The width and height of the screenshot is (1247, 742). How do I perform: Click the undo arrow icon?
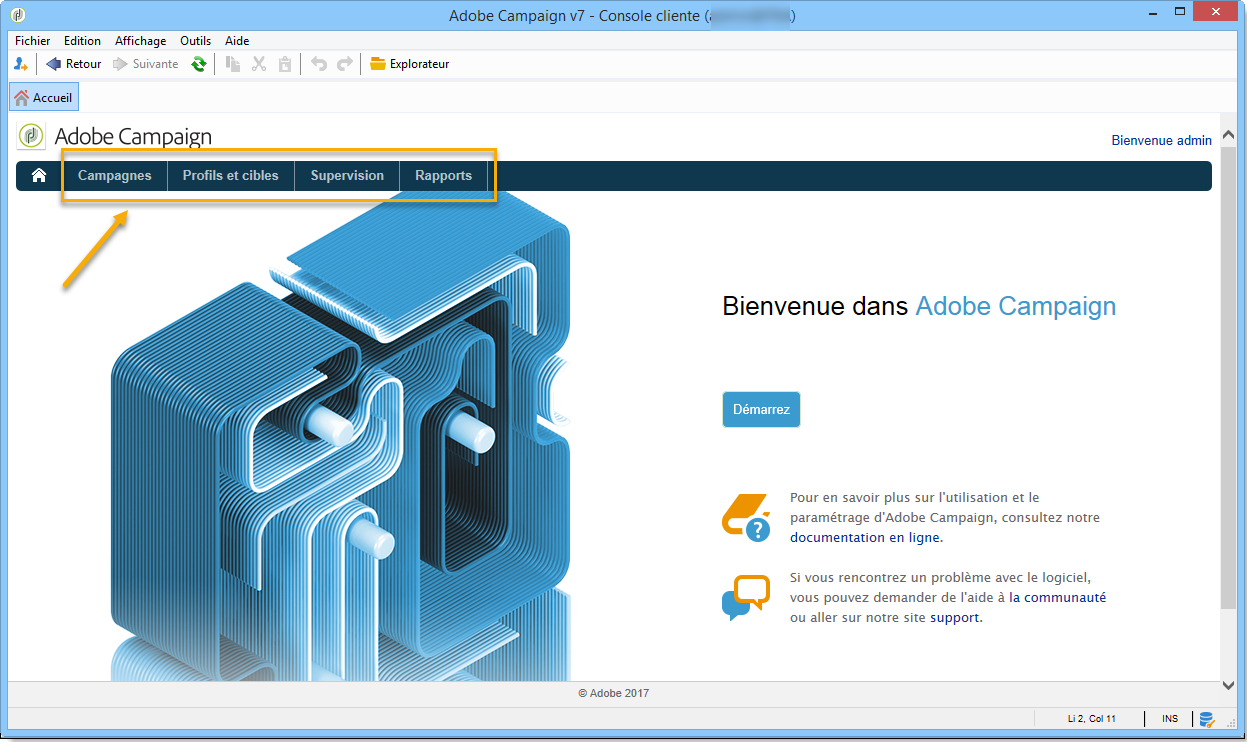click(319, 64)
